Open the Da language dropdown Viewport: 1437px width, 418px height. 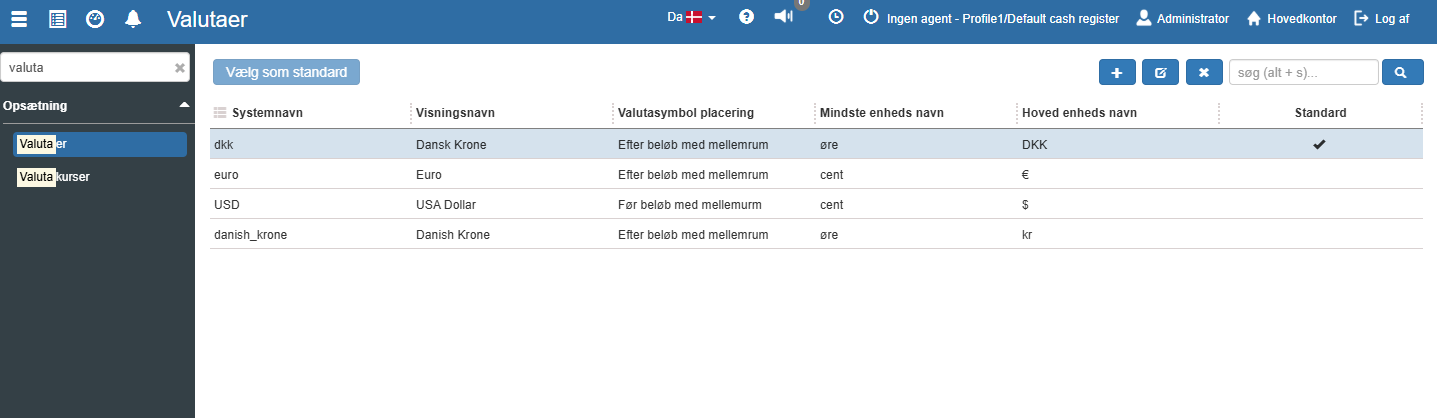pos(691,17)
